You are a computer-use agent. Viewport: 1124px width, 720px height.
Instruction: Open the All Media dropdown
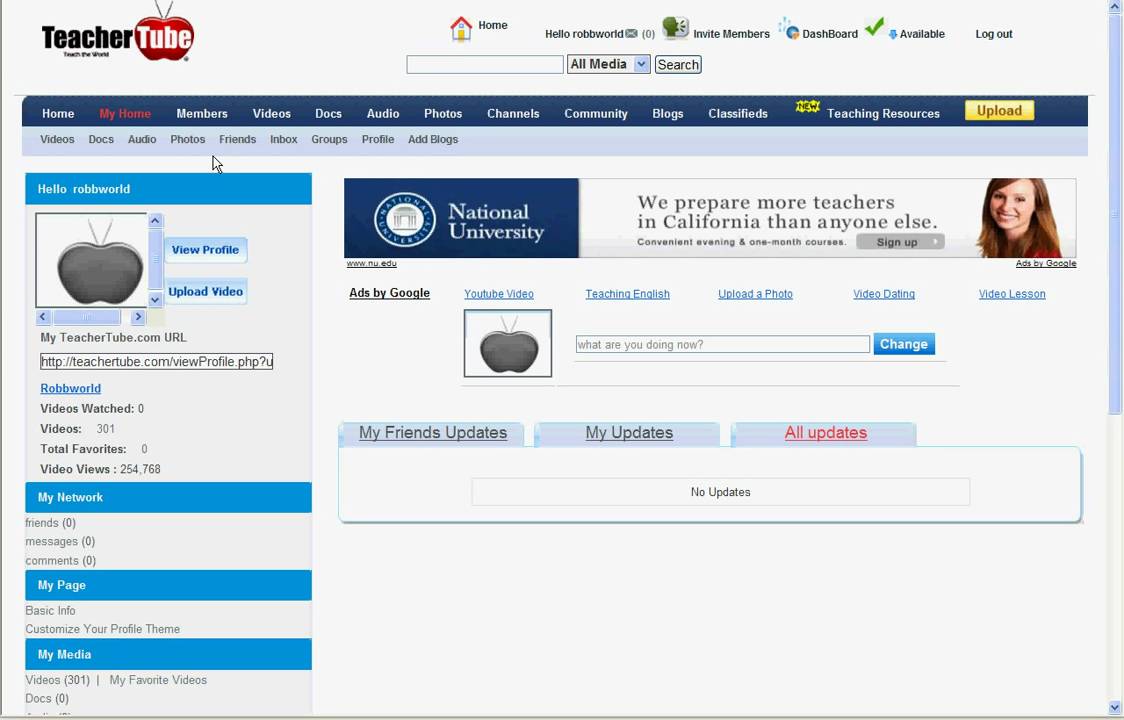coord(609,65)
